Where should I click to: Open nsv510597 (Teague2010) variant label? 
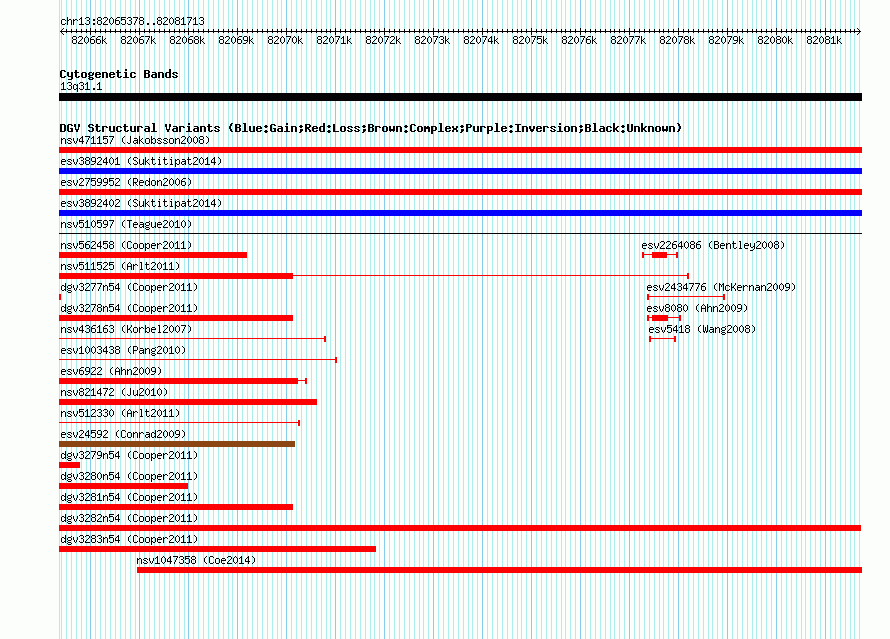click(126, 224)
